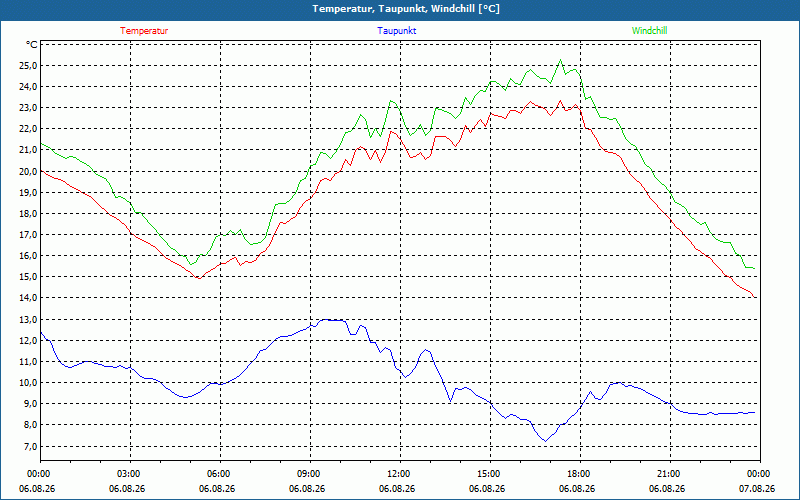Click the 13,0 y-axis value
Viewport: 800px width, 500px height.
point(29,319)
